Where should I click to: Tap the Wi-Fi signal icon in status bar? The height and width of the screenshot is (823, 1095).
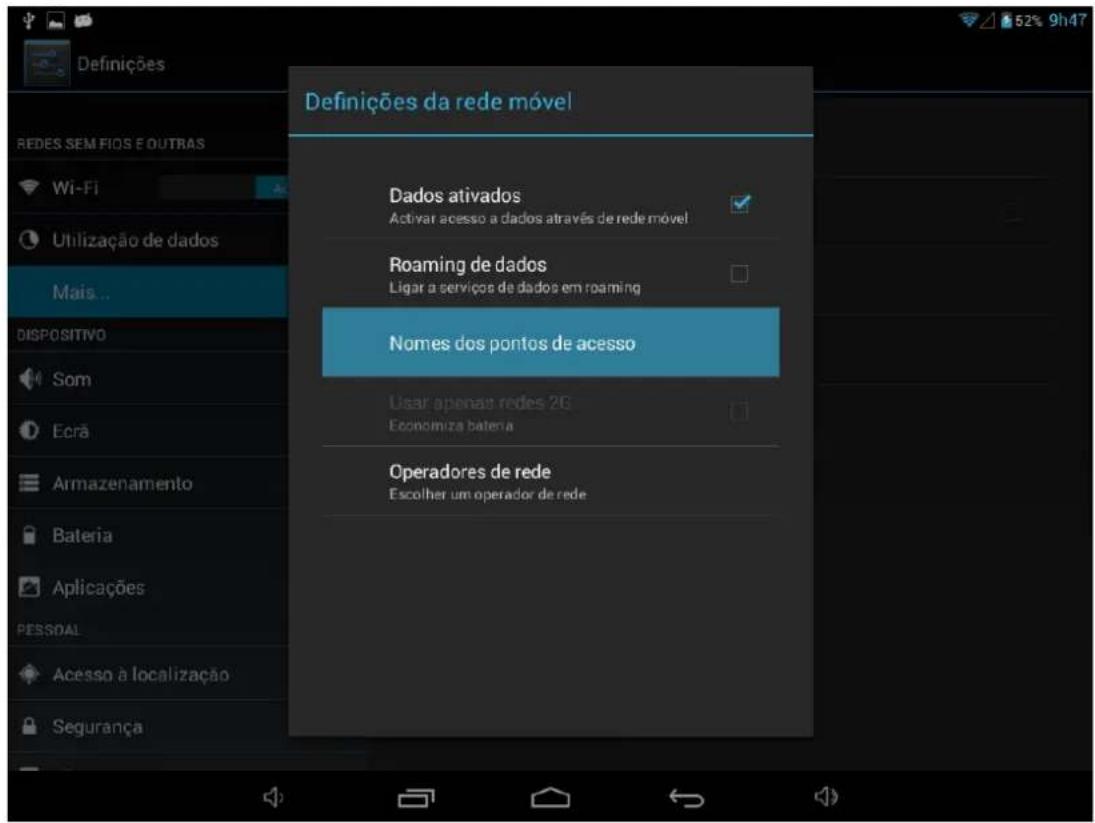point(968,20)
